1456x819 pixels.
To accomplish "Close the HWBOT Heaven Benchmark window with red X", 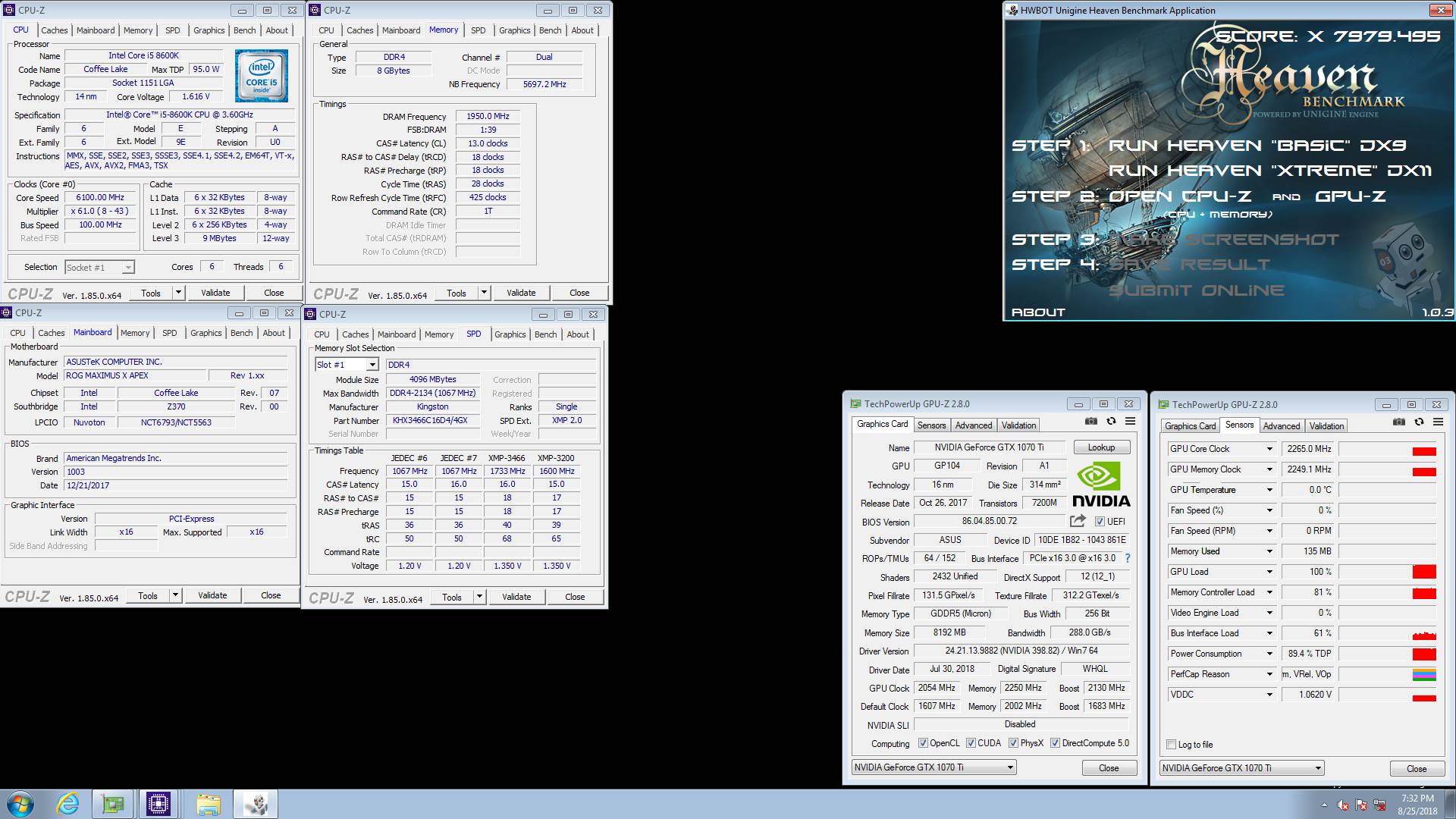I will [1439, 10].
